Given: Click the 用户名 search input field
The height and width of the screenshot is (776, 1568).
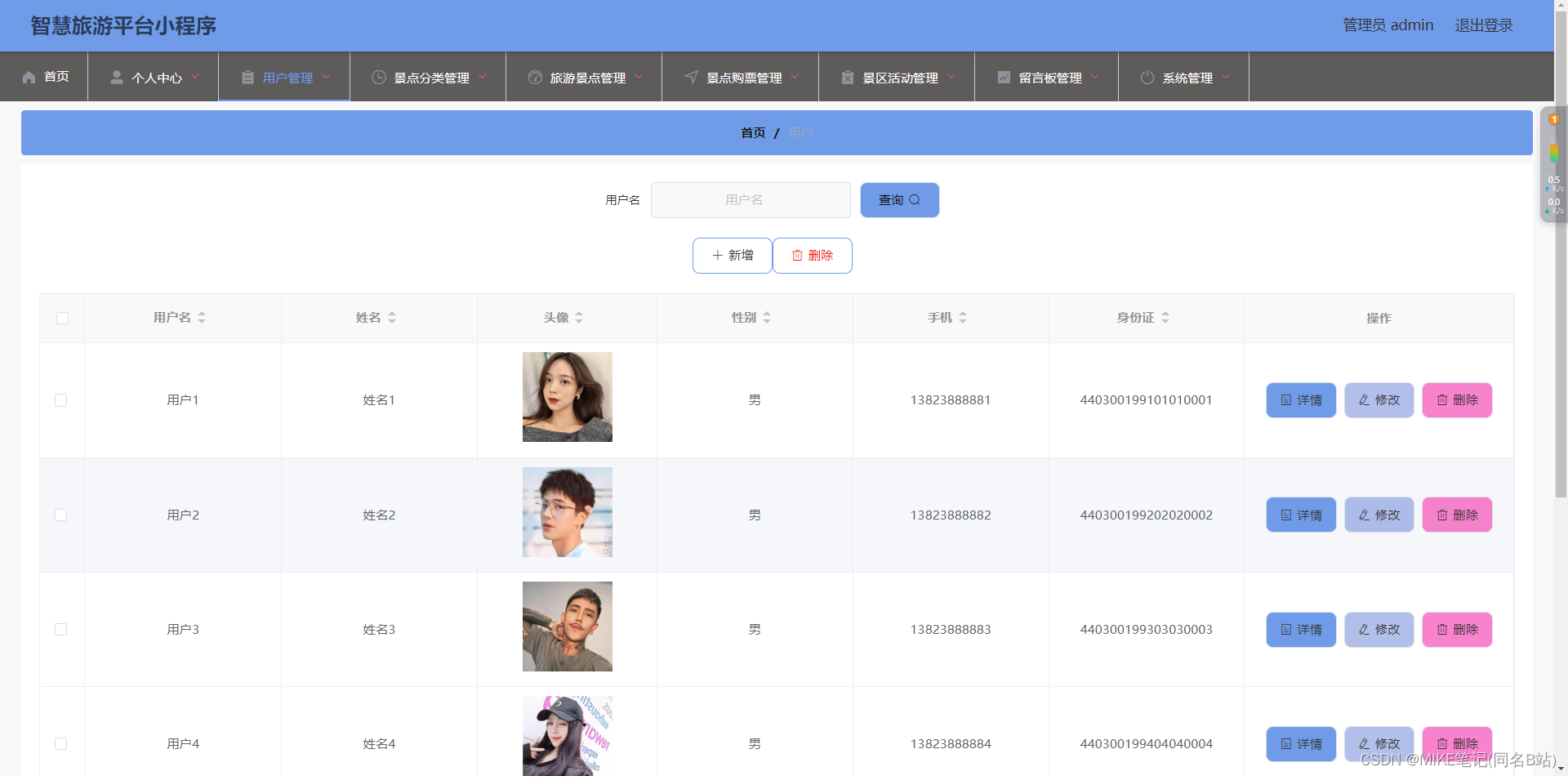Looking at the screenshot, I should [751, 200].
